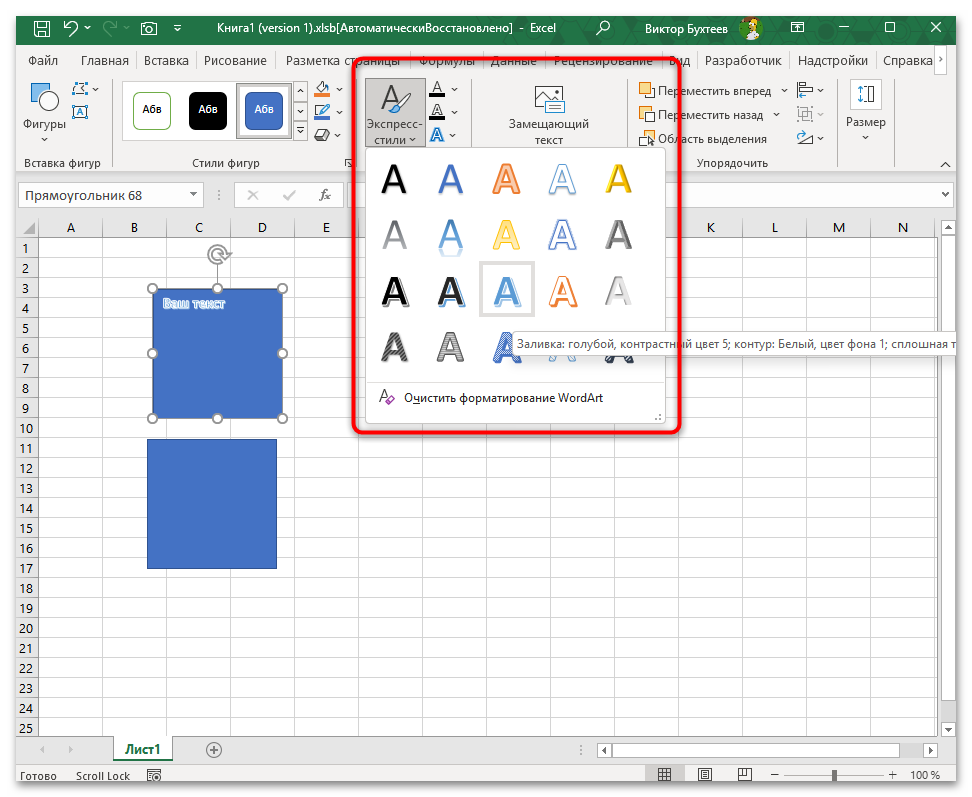Click the camera screenshot icon in quick access
The image size is (972, 797).
point(149,28)
